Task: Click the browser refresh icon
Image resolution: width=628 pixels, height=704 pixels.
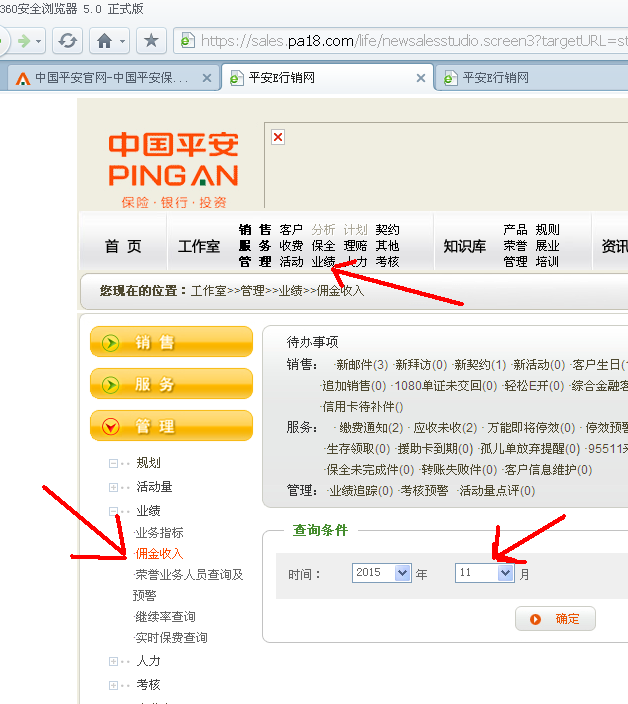Action: coord(67,41)
